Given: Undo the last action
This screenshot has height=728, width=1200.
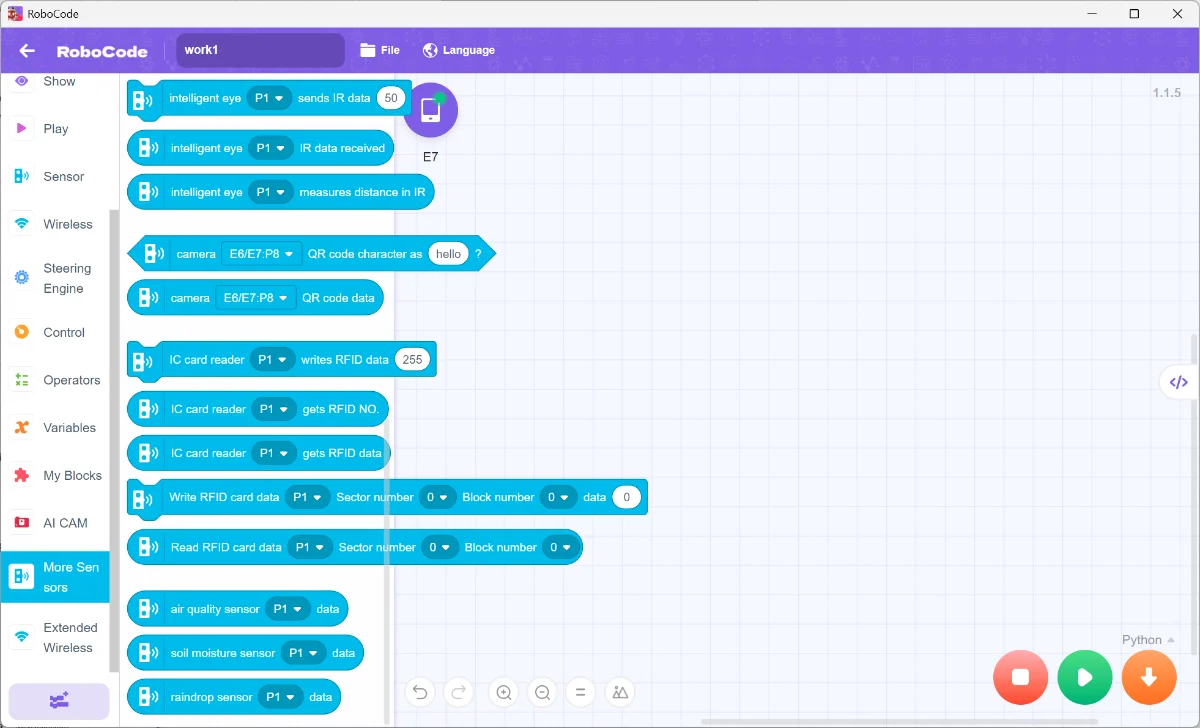Looking at the screenshot, I should coord(420,692).
